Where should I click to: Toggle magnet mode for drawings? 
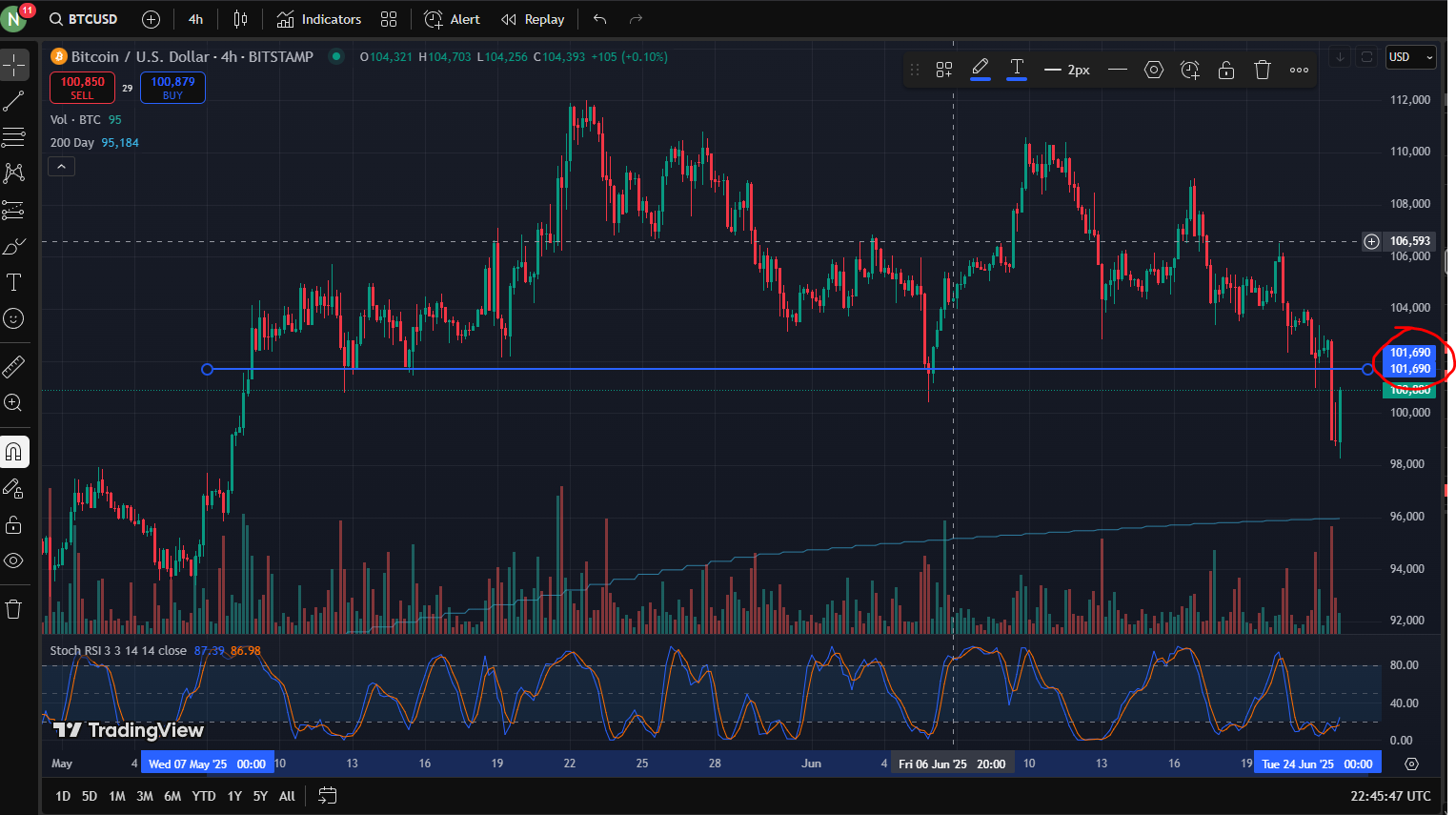point(14,452)
